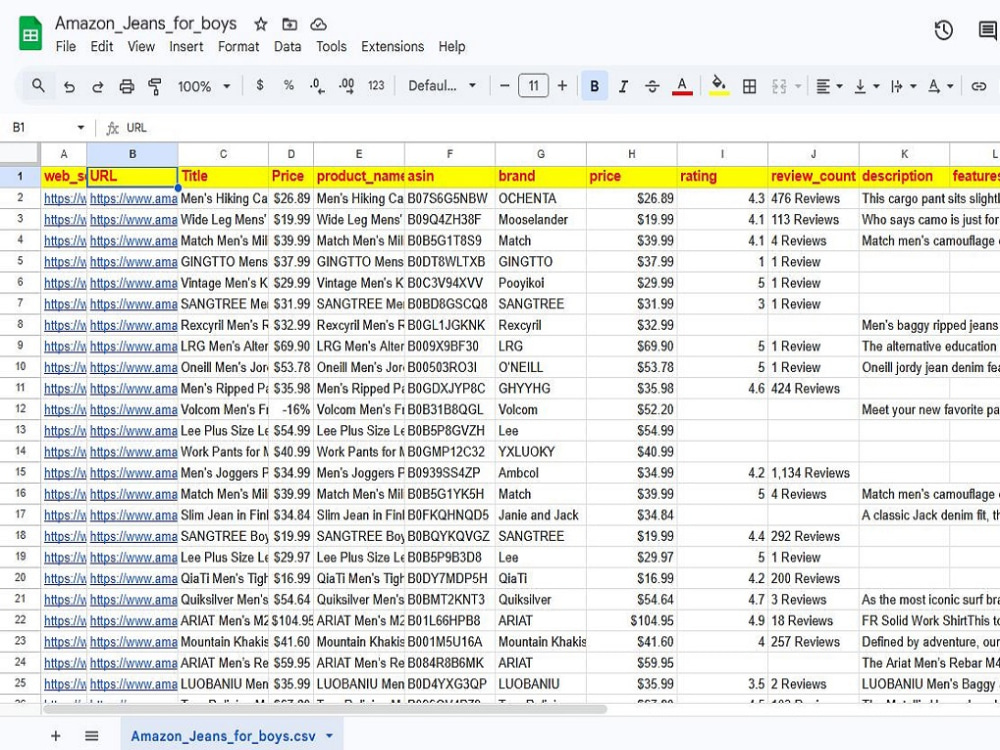Open the Help menu
The width and height of the screenshot is (1000, 750).
(x=452, y=47)
